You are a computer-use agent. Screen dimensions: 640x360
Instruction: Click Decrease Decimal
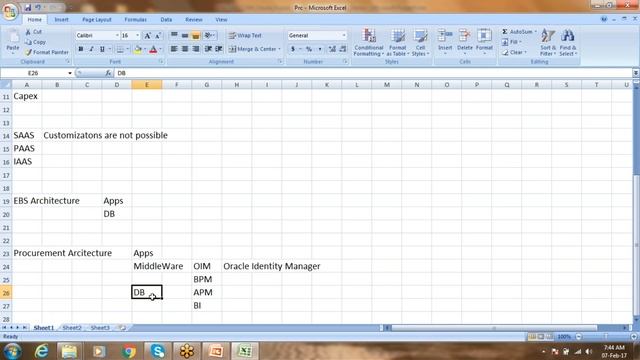tap(343, 49)
